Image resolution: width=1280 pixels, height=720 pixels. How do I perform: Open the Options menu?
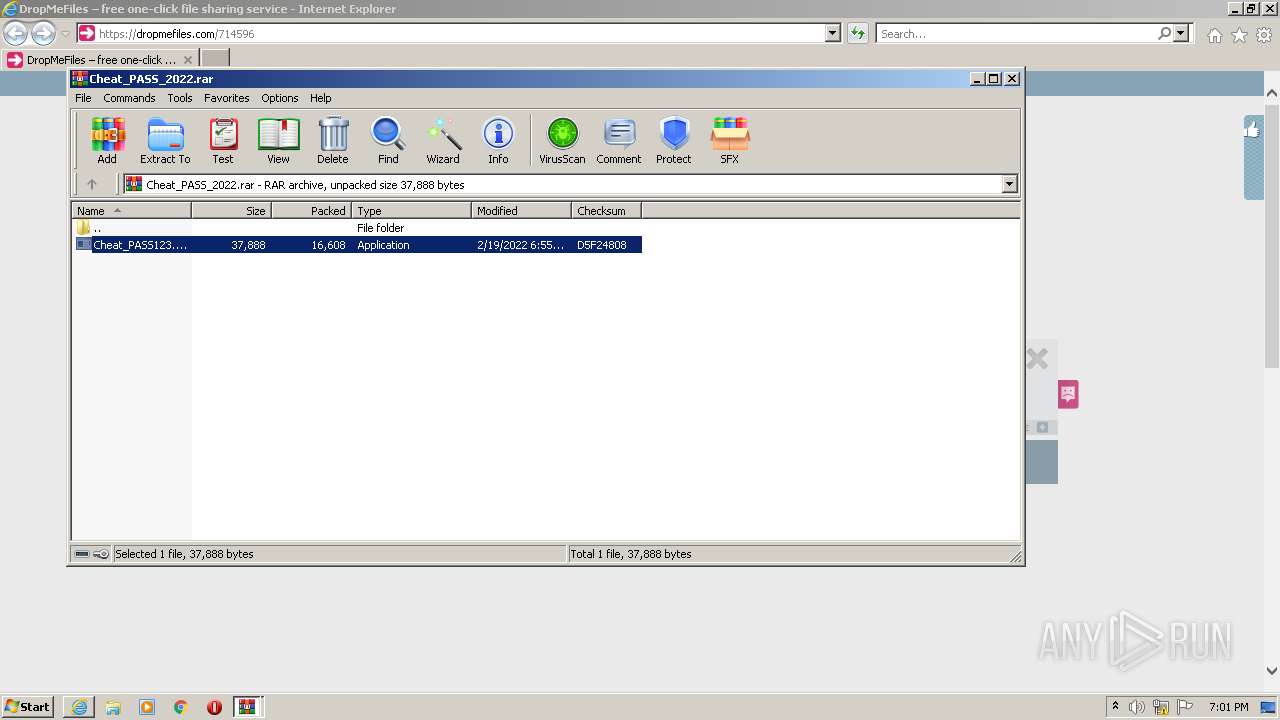(280, 98)
